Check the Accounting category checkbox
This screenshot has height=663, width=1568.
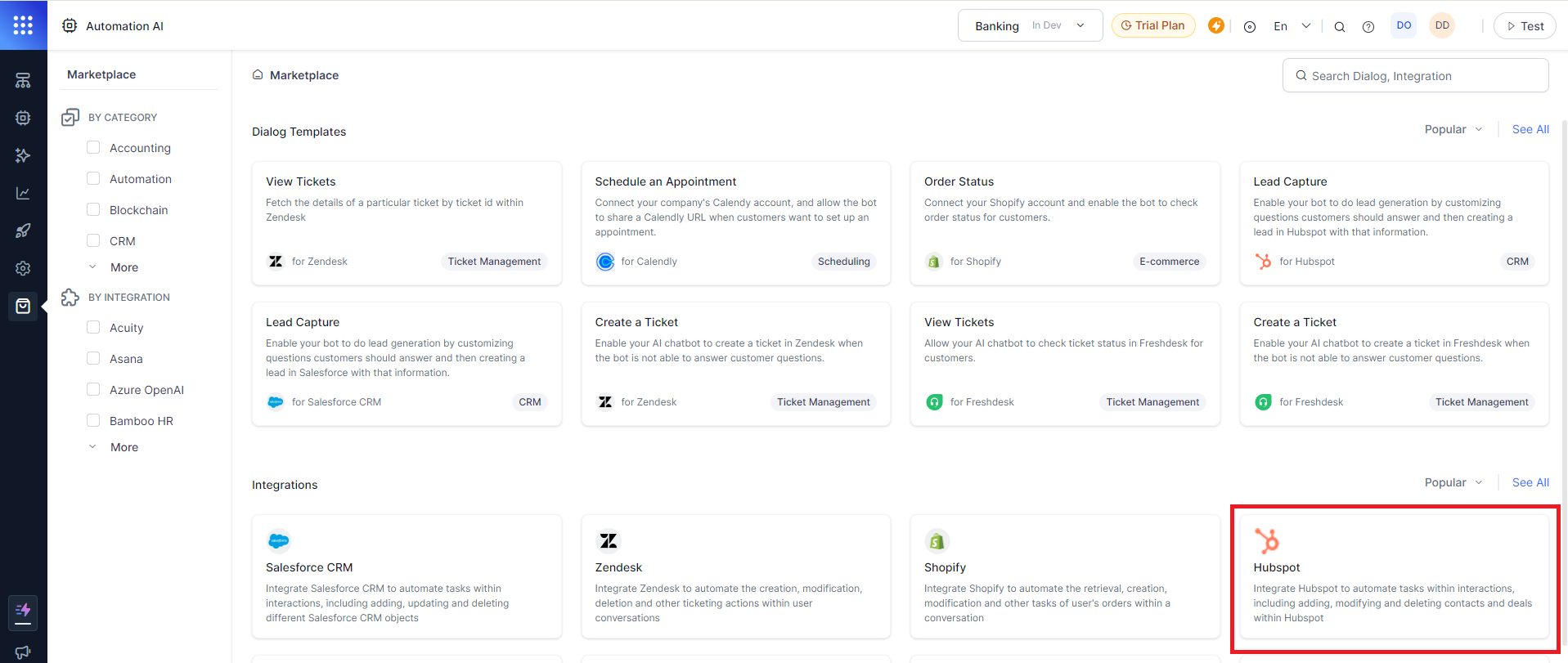click(93, 148)
